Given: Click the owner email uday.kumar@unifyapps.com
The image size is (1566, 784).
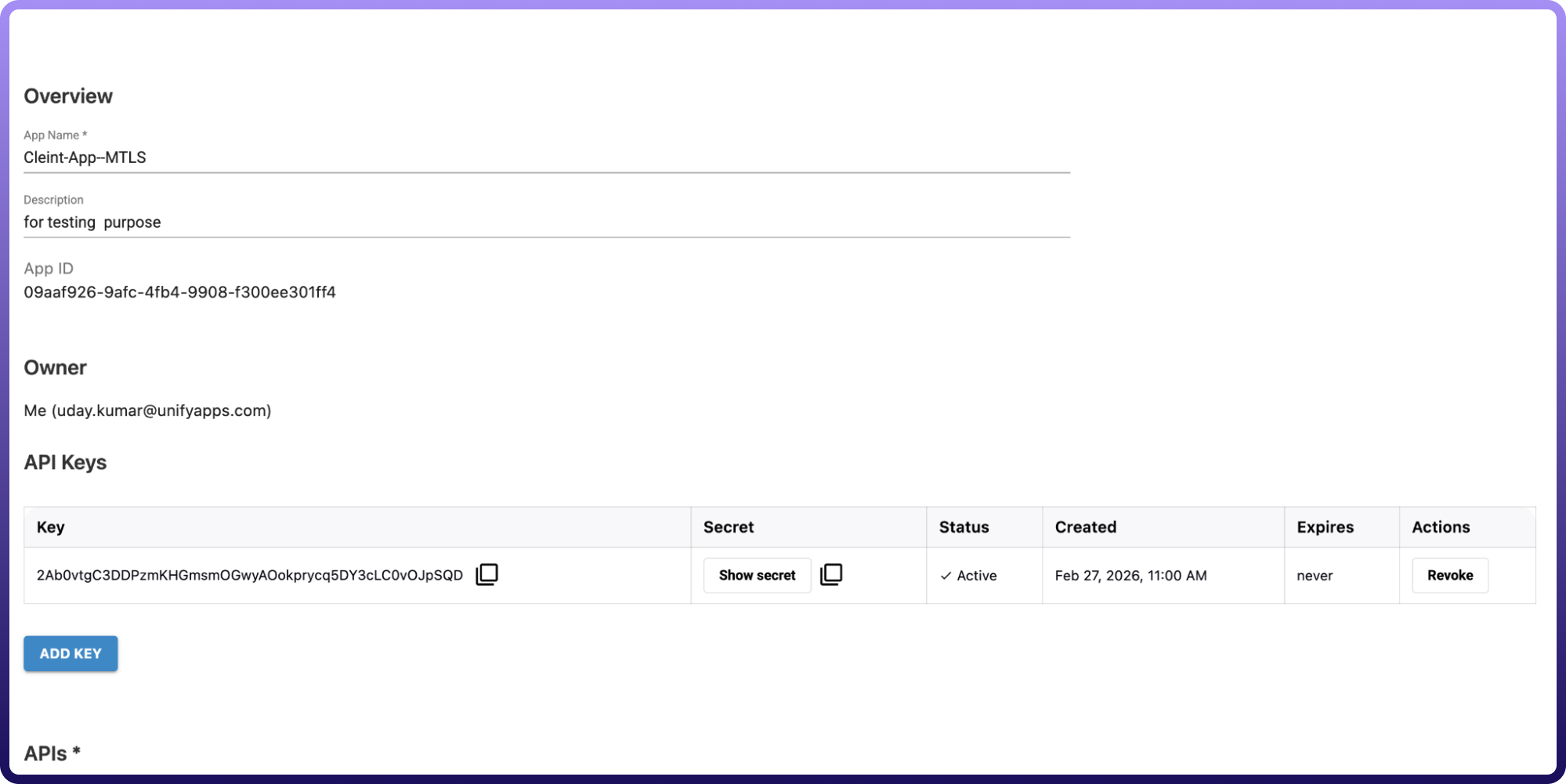Looking at the screenshot, I should (x=161, y=410).
